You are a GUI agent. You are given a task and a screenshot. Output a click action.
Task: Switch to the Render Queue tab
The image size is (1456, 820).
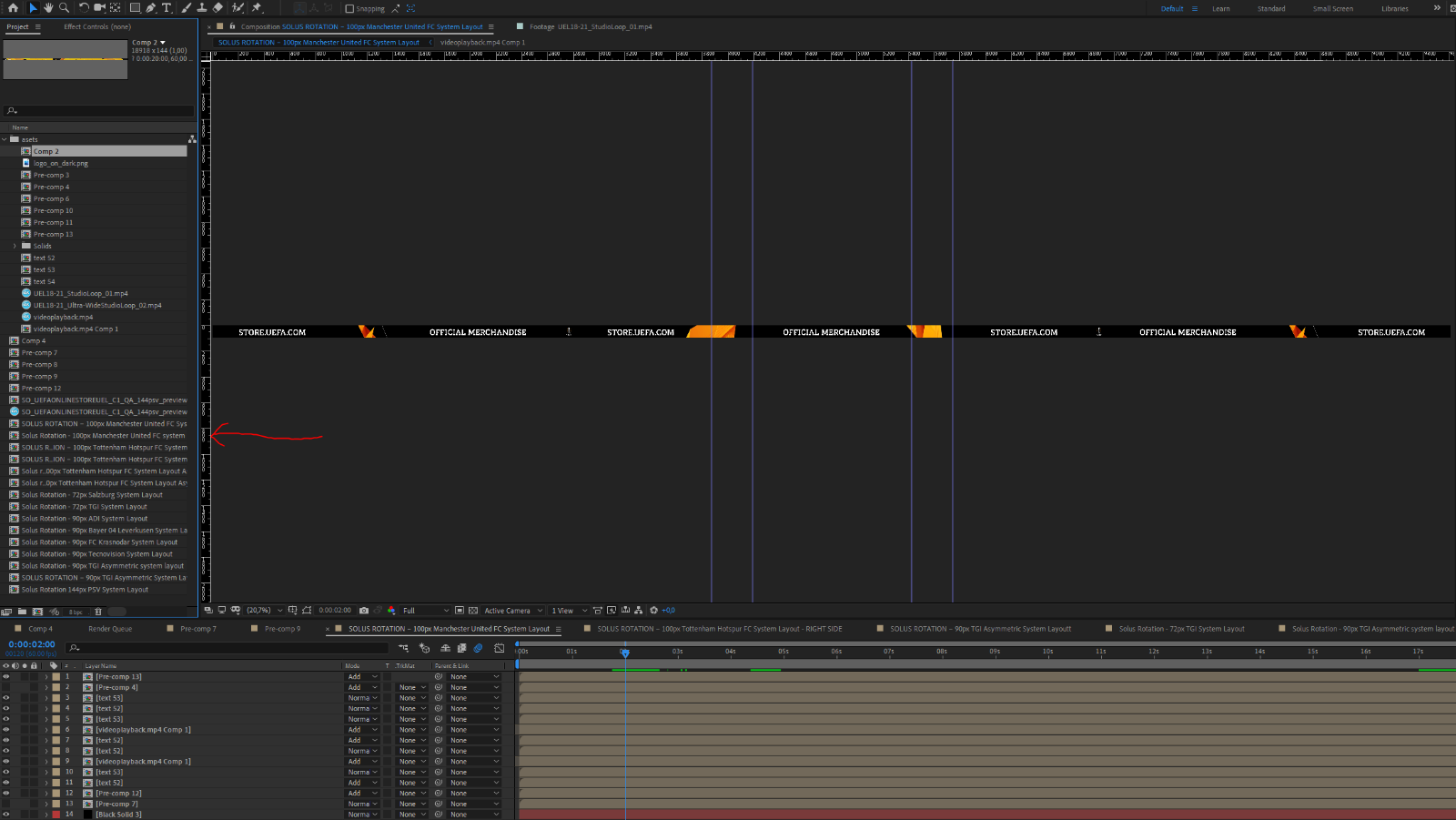[110, 629]
